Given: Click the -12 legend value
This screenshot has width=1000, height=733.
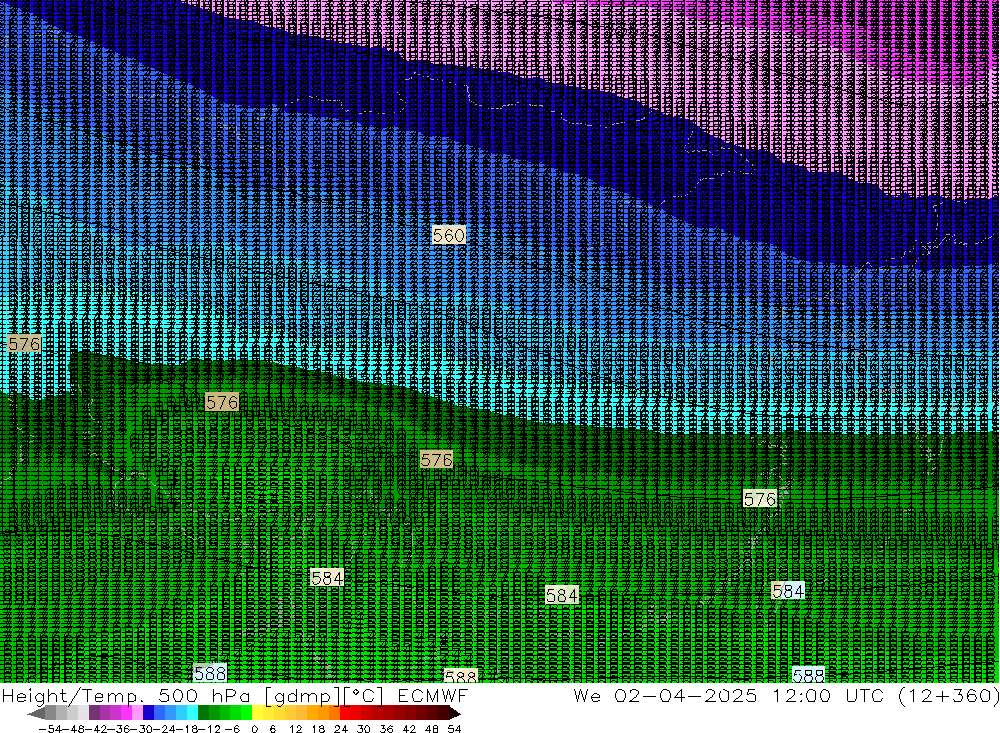Looking at the screenshot, I should pos(210,729).
